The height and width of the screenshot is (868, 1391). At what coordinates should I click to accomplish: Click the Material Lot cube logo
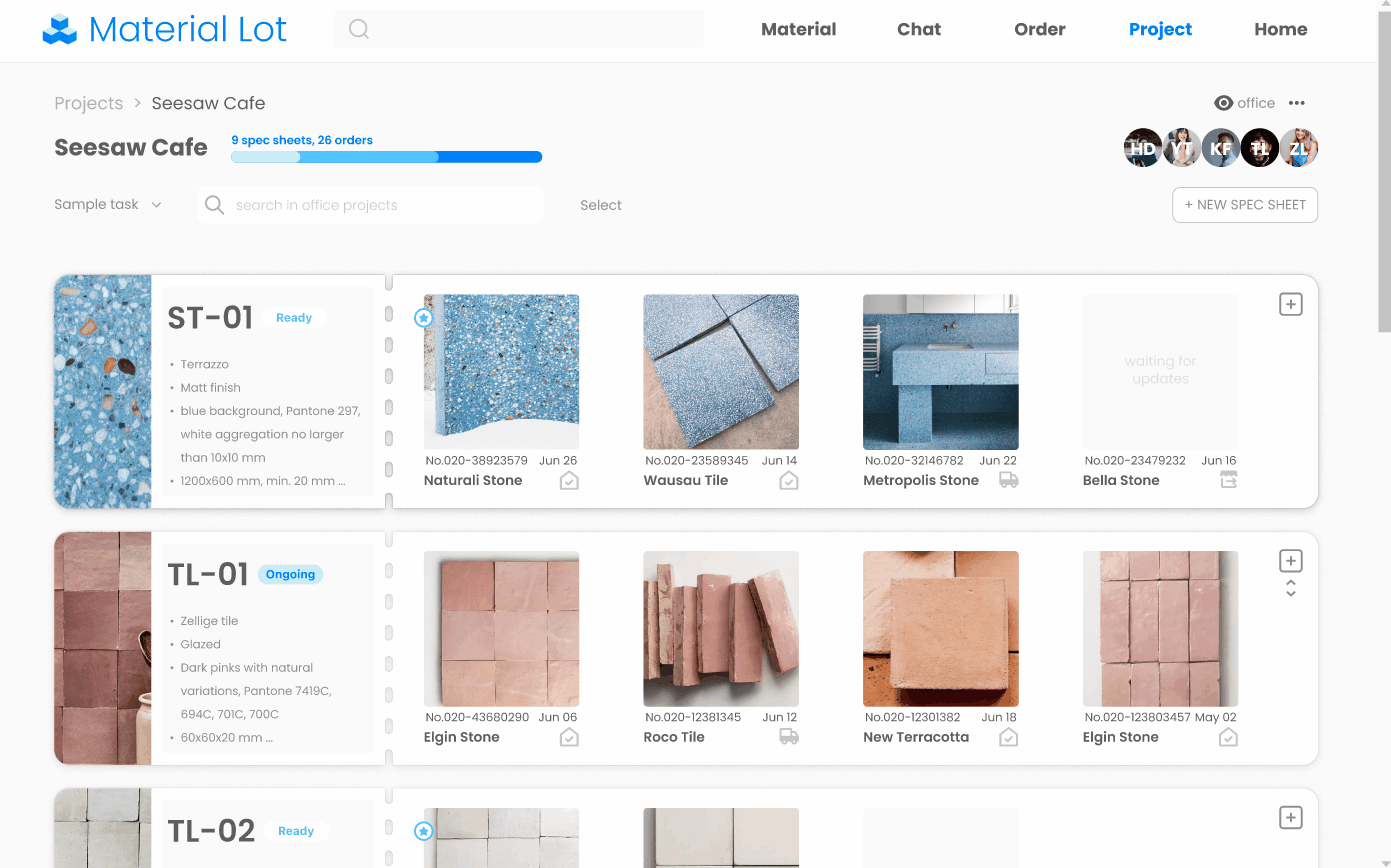pos(59,30)
